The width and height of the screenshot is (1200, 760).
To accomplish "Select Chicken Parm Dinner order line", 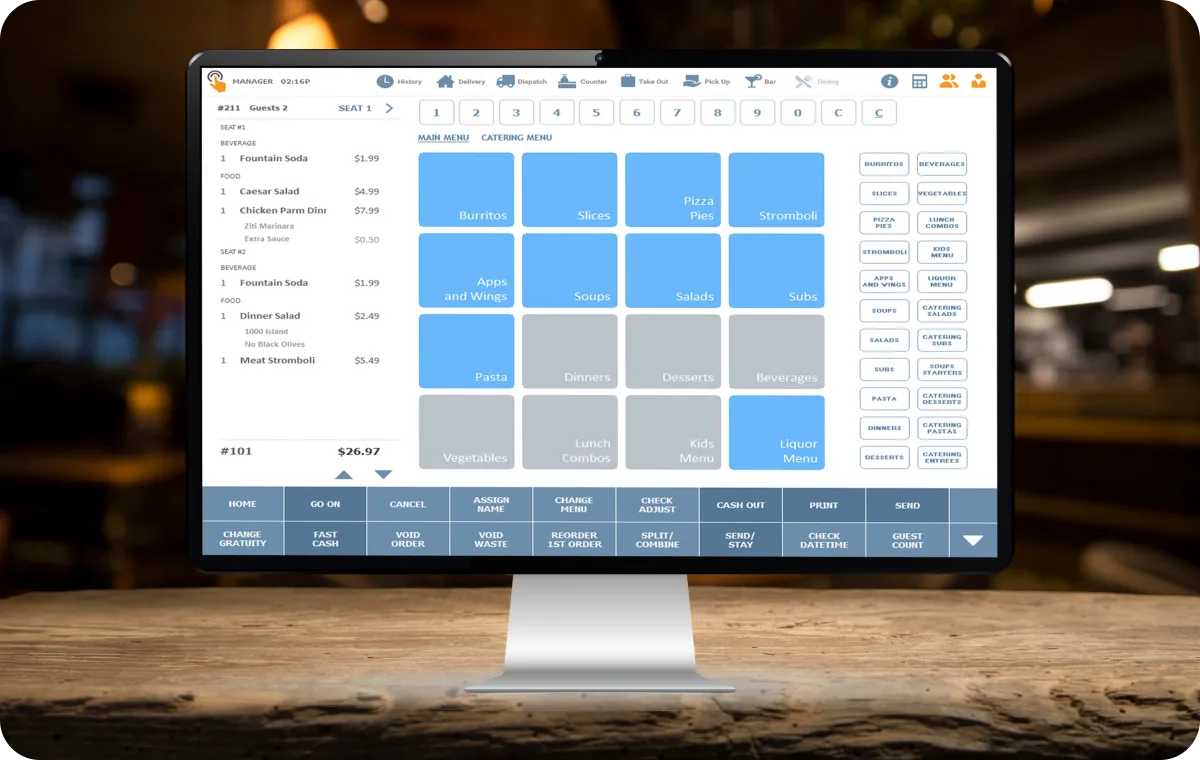I will [x=283, y=211].
